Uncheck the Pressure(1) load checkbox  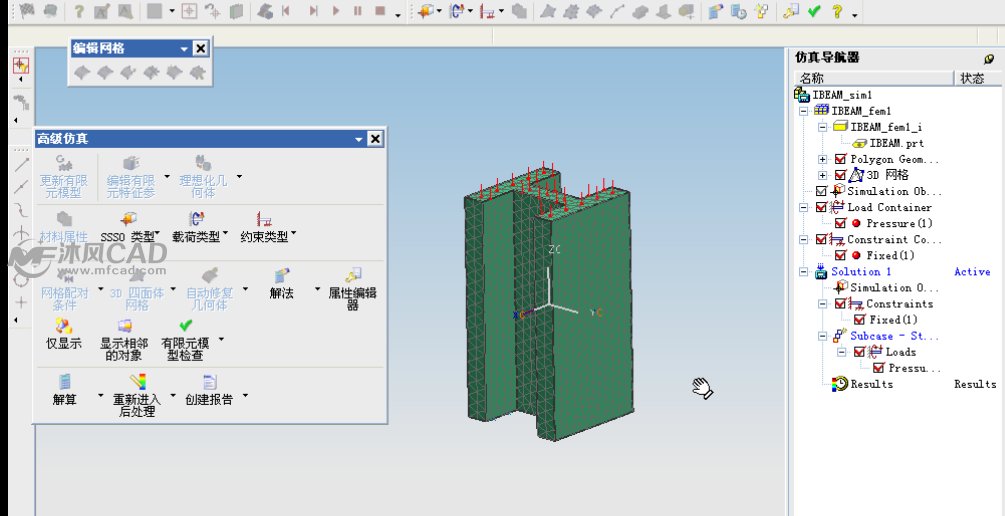[840, 224]
